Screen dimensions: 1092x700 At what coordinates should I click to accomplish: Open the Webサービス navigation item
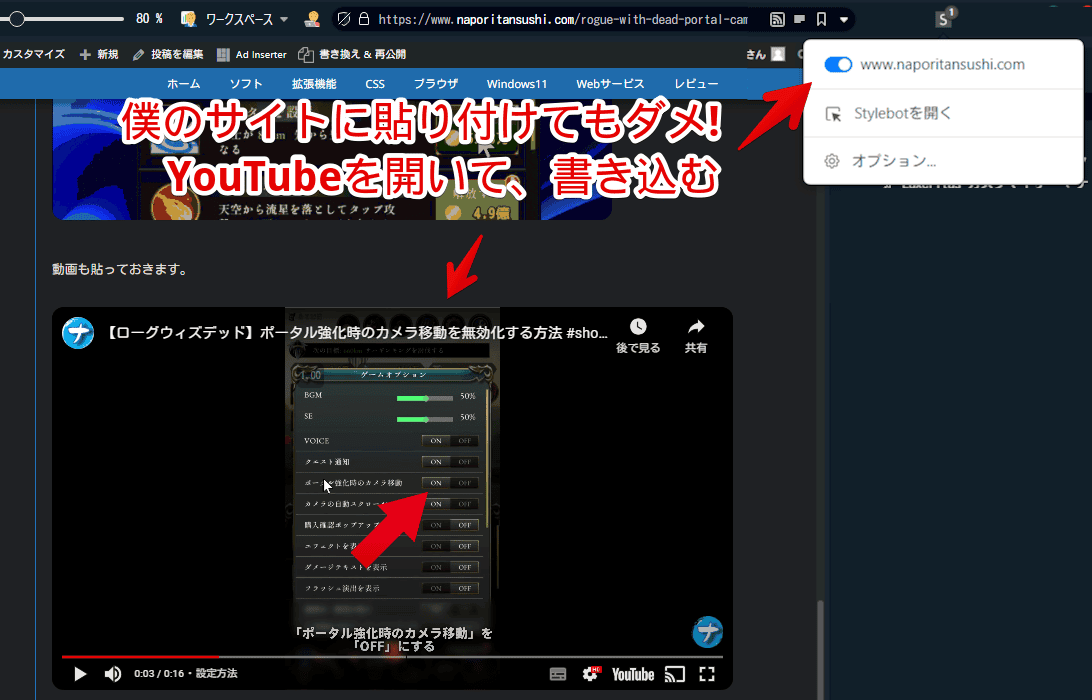coord(610,84)
